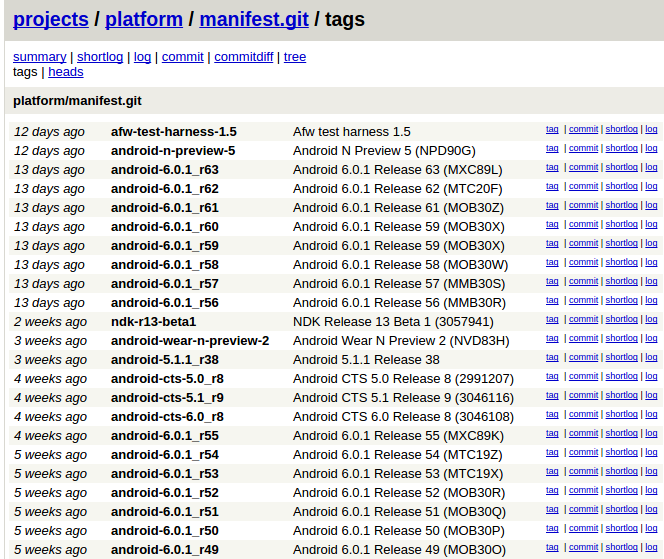Open the tag link for android-6.0.1_r59
The width and height of the screenshot is (664, 559).
point(552,244)
